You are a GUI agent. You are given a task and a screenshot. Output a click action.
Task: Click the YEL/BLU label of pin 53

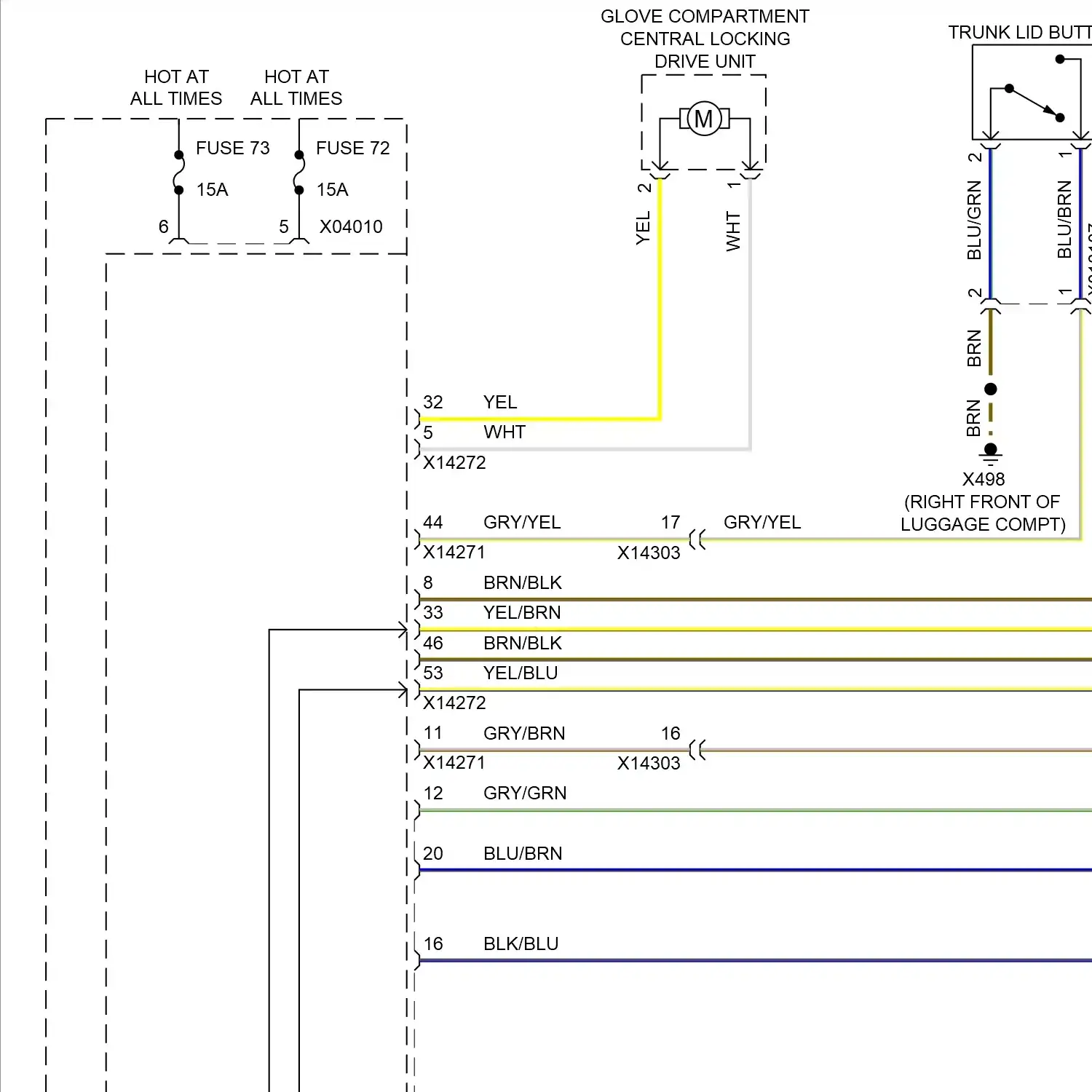tap(521, 673)
